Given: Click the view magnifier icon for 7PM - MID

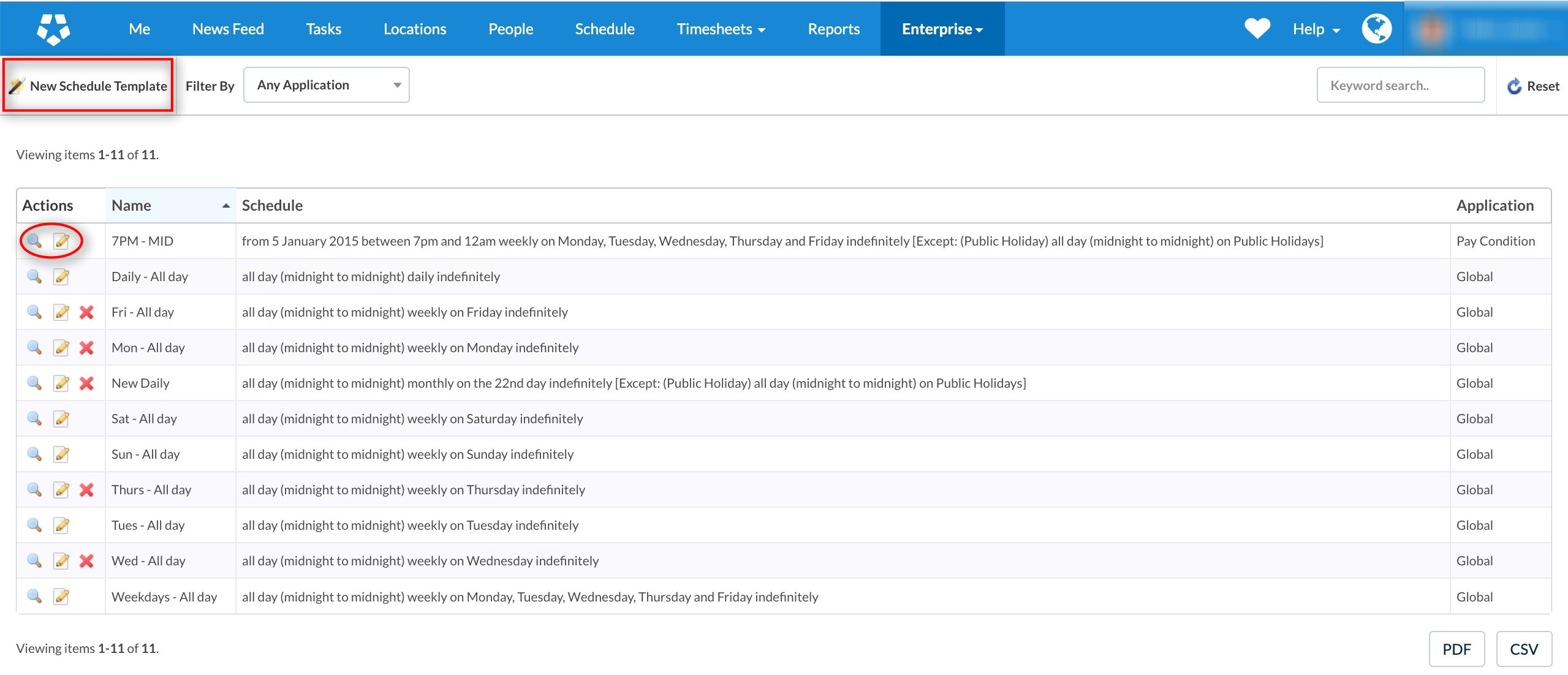Looking at the screenshot, I should click(x=34, y=241).
